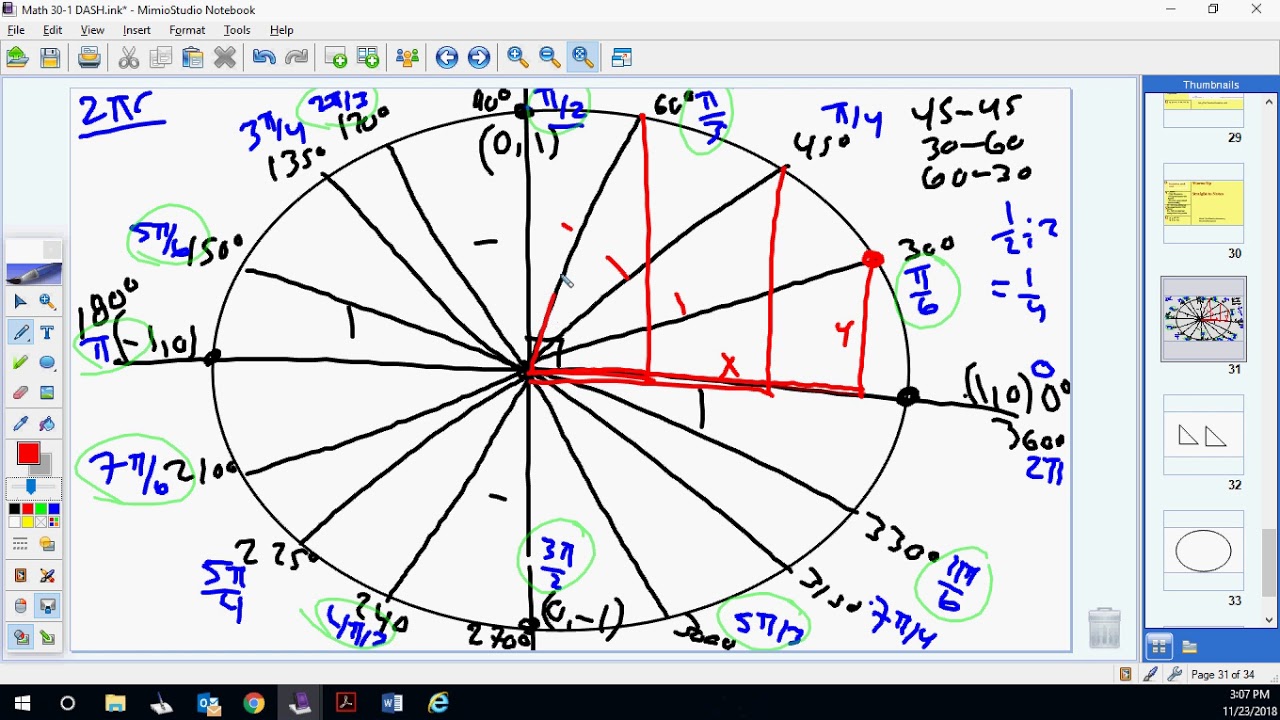Insert a new page with plus icon
1280x720 pixels.
tap(335, 58)
